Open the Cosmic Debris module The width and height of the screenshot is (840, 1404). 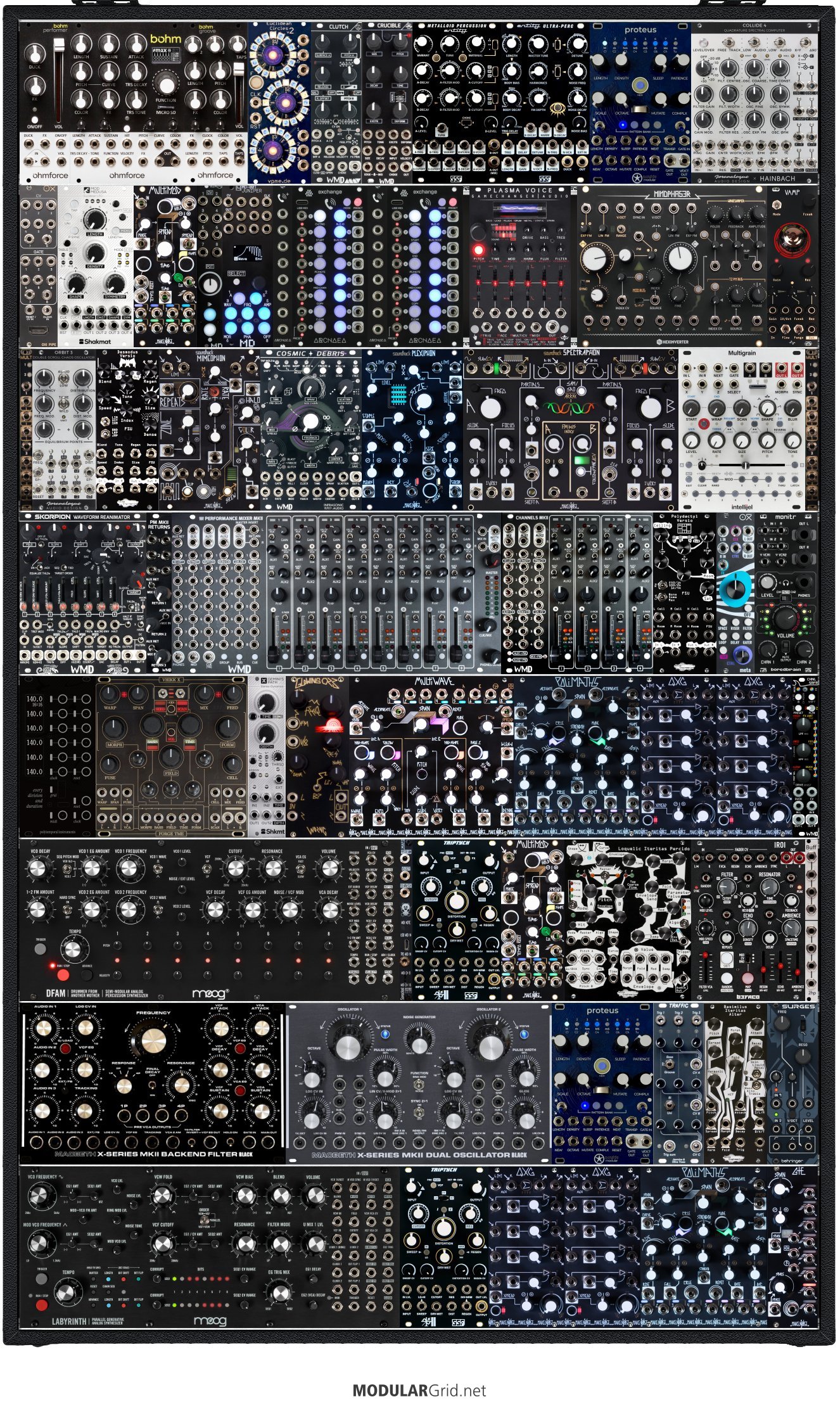tap(311, 429)
